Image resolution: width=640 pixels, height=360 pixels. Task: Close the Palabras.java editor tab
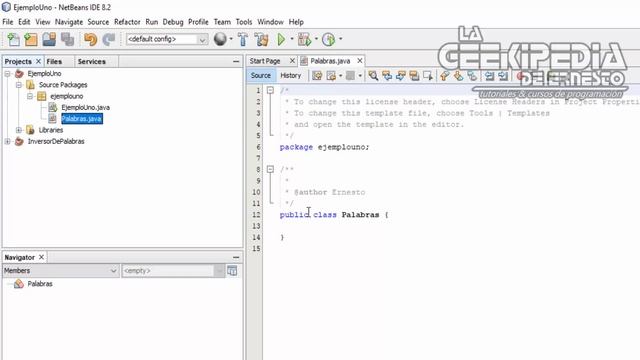click(360, 61)
